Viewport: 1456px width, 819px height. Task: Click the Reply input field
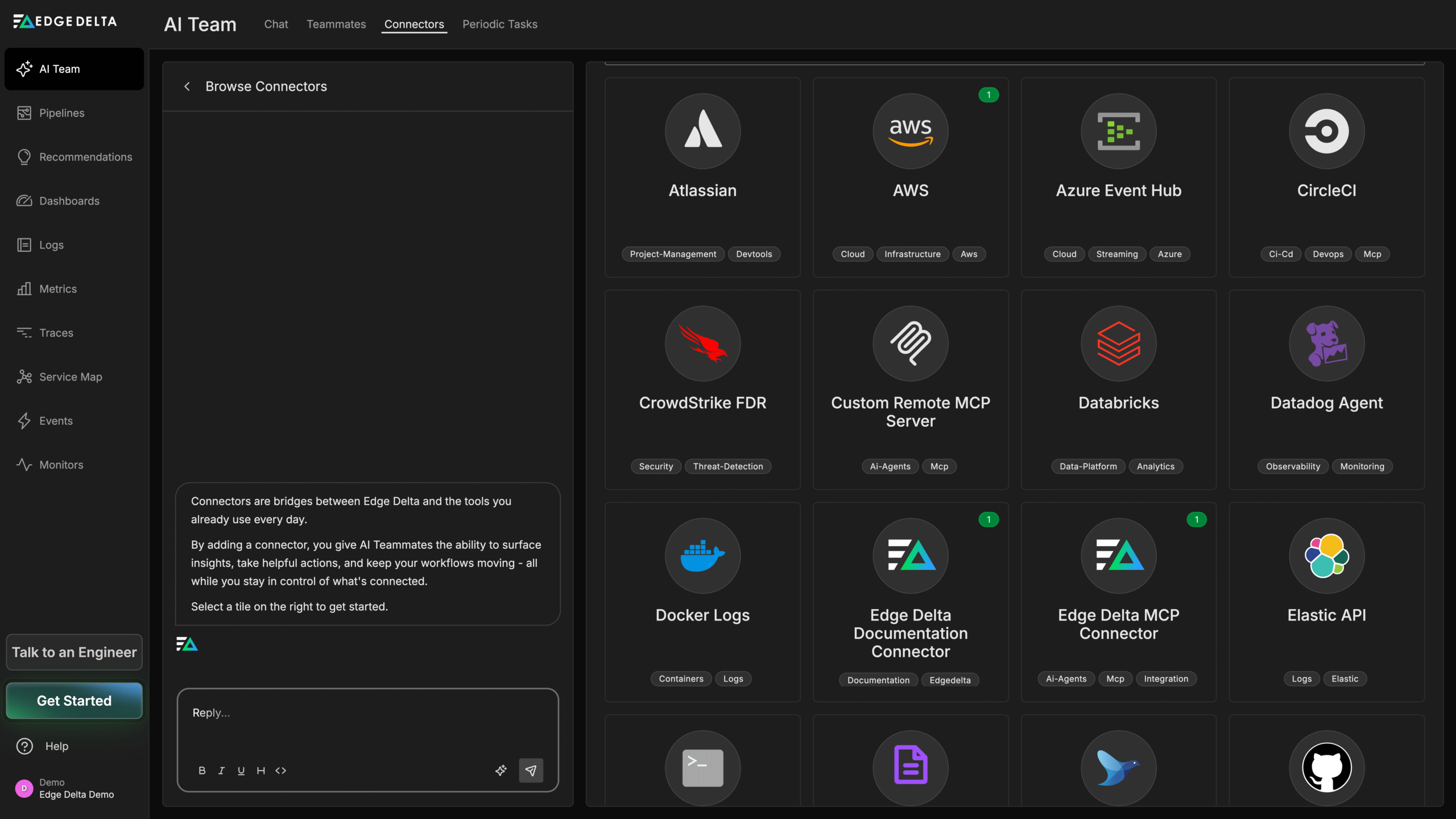click(x=367, y=713)
